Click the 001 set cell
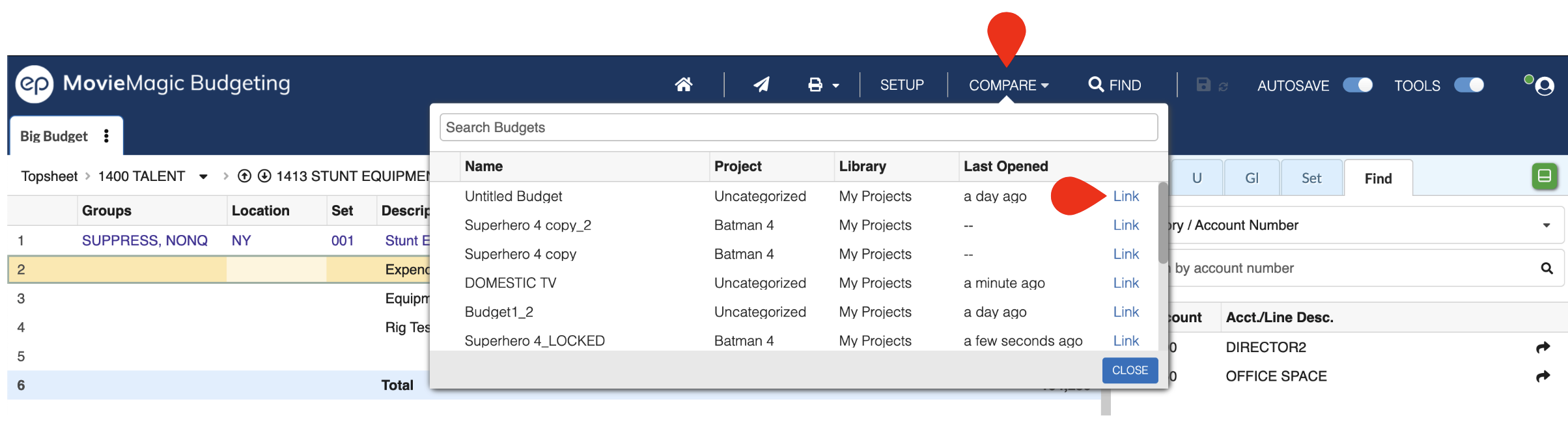1568x427 pixels. (342, 240)
